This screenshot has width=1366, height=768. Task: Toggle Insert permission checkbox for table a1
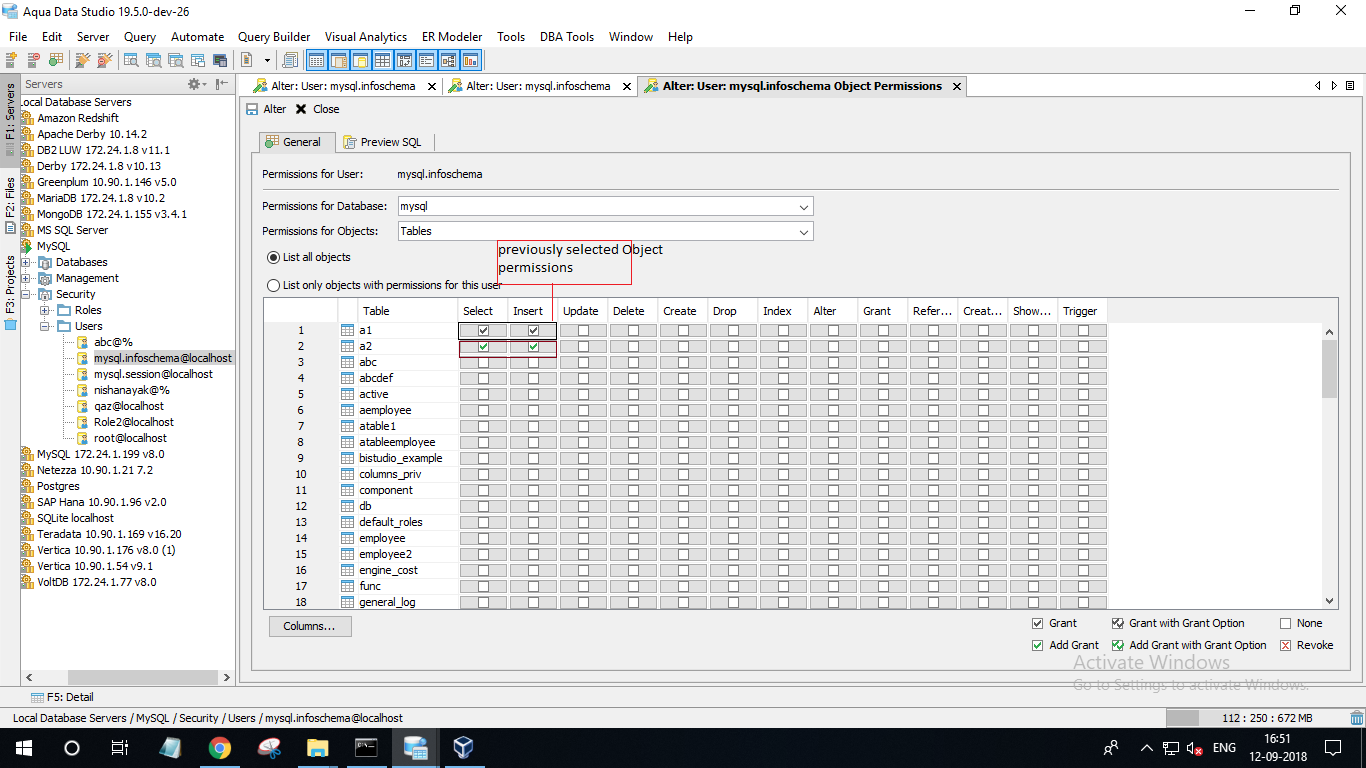pyautogui.click(x=534, y=330)
